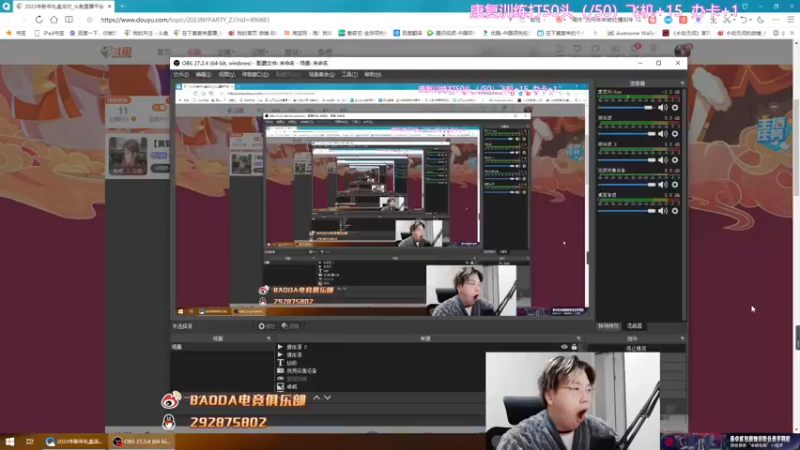This screenshot has height=450, width=800.
Task: Switch to the 转场特效 tab
Action: pos(608,326)
